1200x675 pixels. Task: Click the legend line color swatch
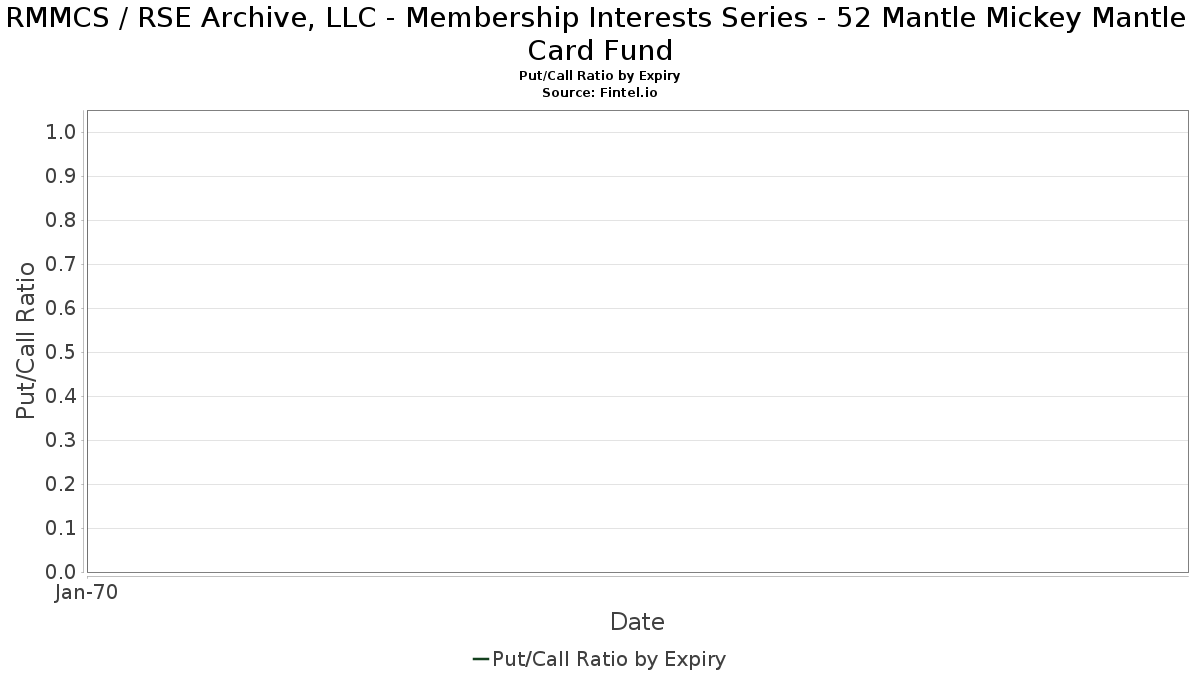480,659
